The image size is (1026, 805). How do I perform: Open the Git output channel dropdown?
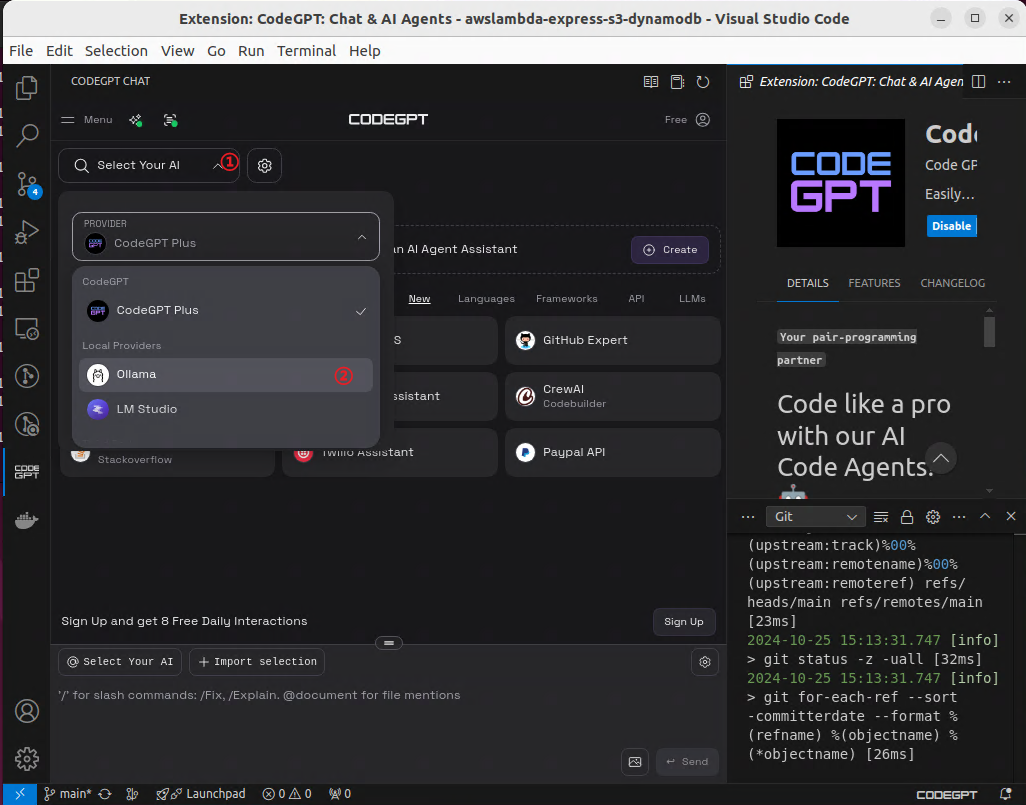click(815, 517)
